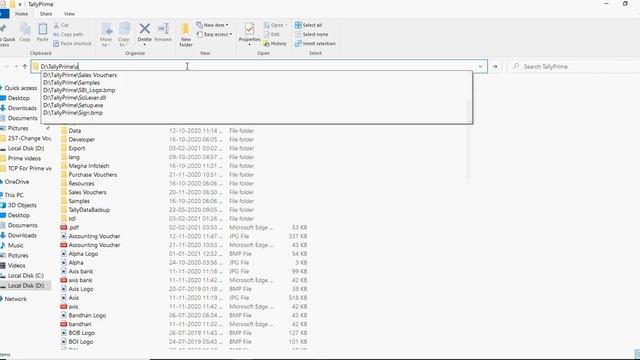Click the Up directory arrow
This screenshot has height=360, width=640.
25,67
